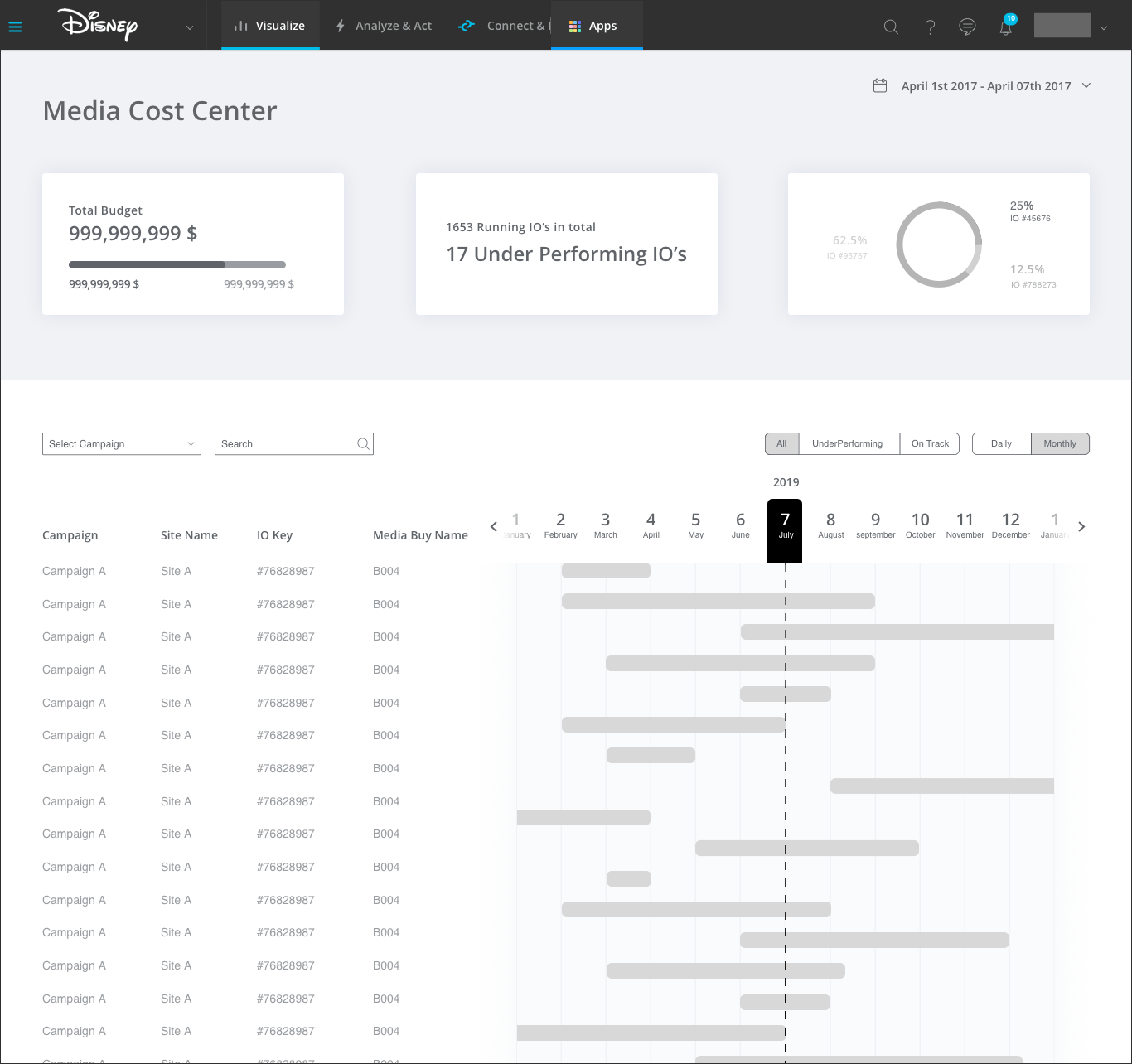This screenshot has width=1132, height=1064.
Task: Open the Visualize tab
Action: coord(270,26)
